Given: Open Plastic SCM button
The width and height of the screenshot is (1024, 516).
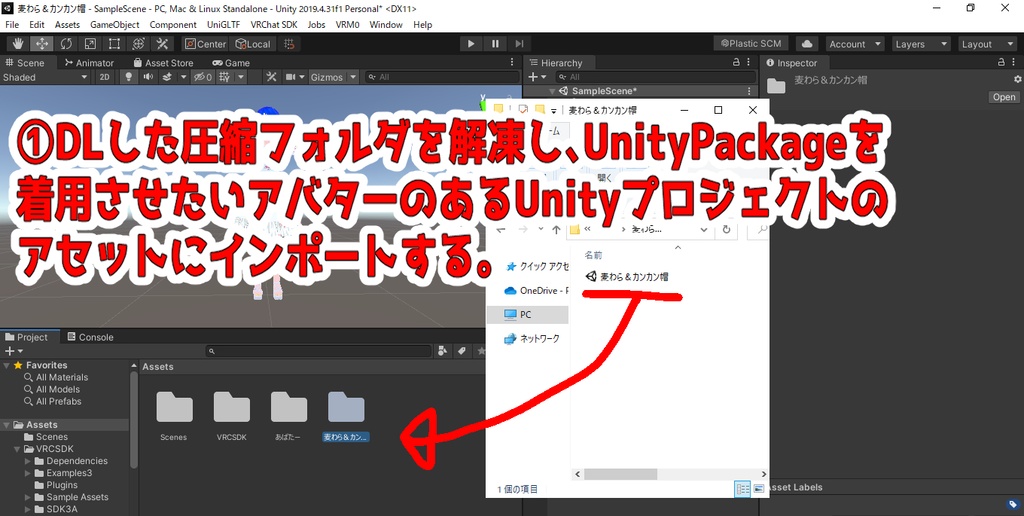Looking at the screenshot, I should 751,44.
